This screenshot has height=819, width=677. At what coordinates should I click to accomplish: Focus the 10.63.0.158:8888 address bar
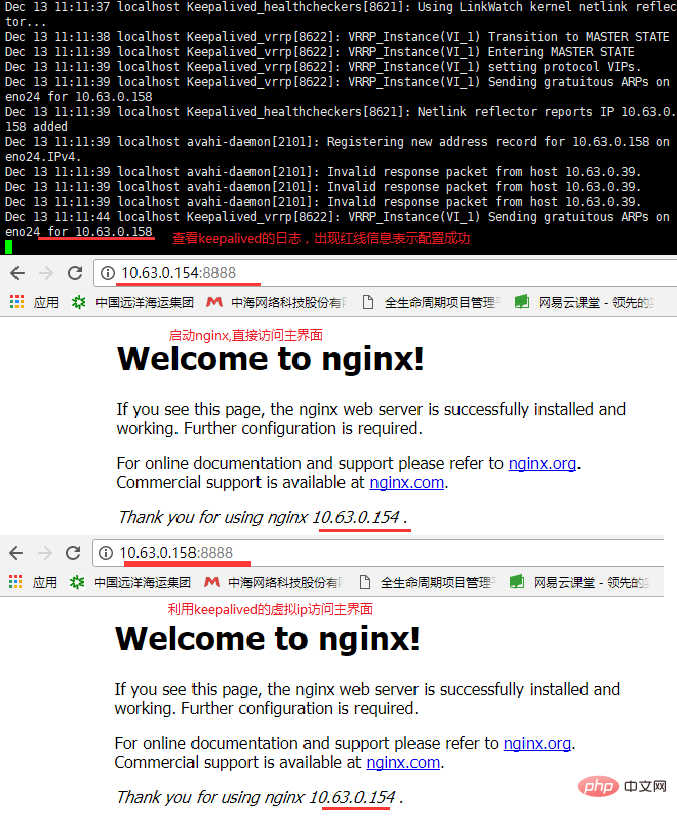[378, 553]
